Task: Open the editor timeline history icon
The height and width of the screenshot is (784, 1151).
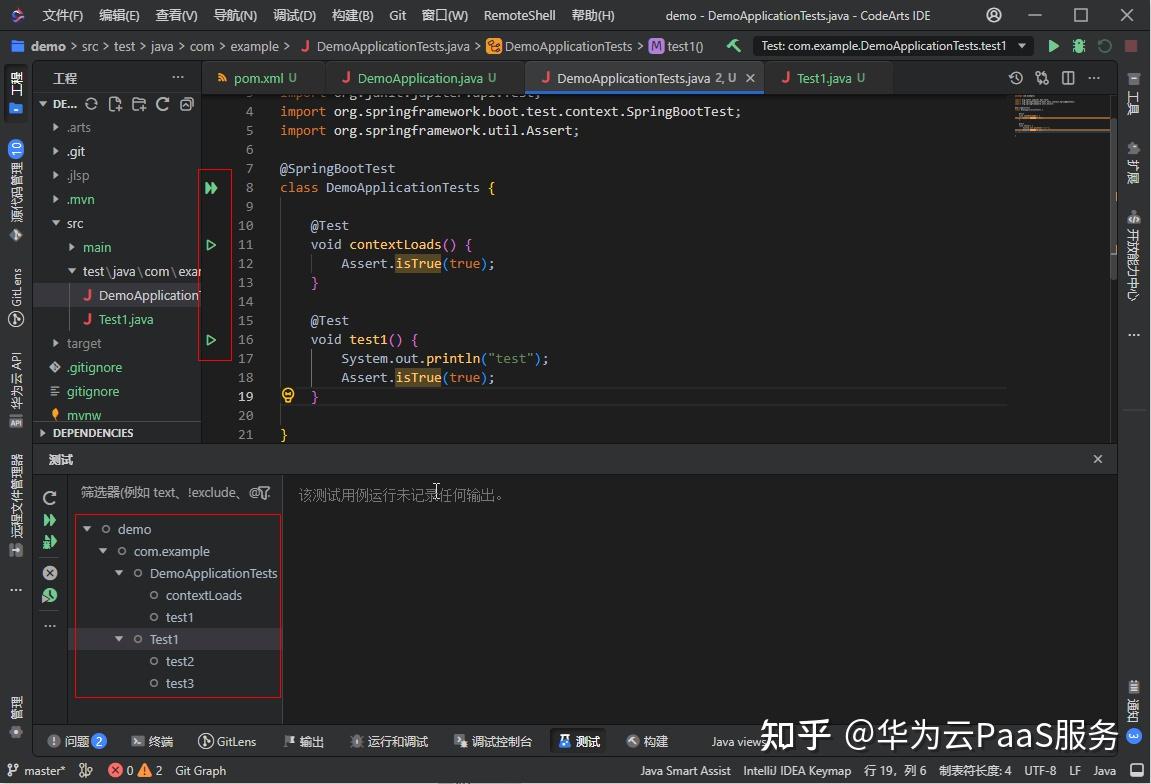Action: (x=1016, y=78)
